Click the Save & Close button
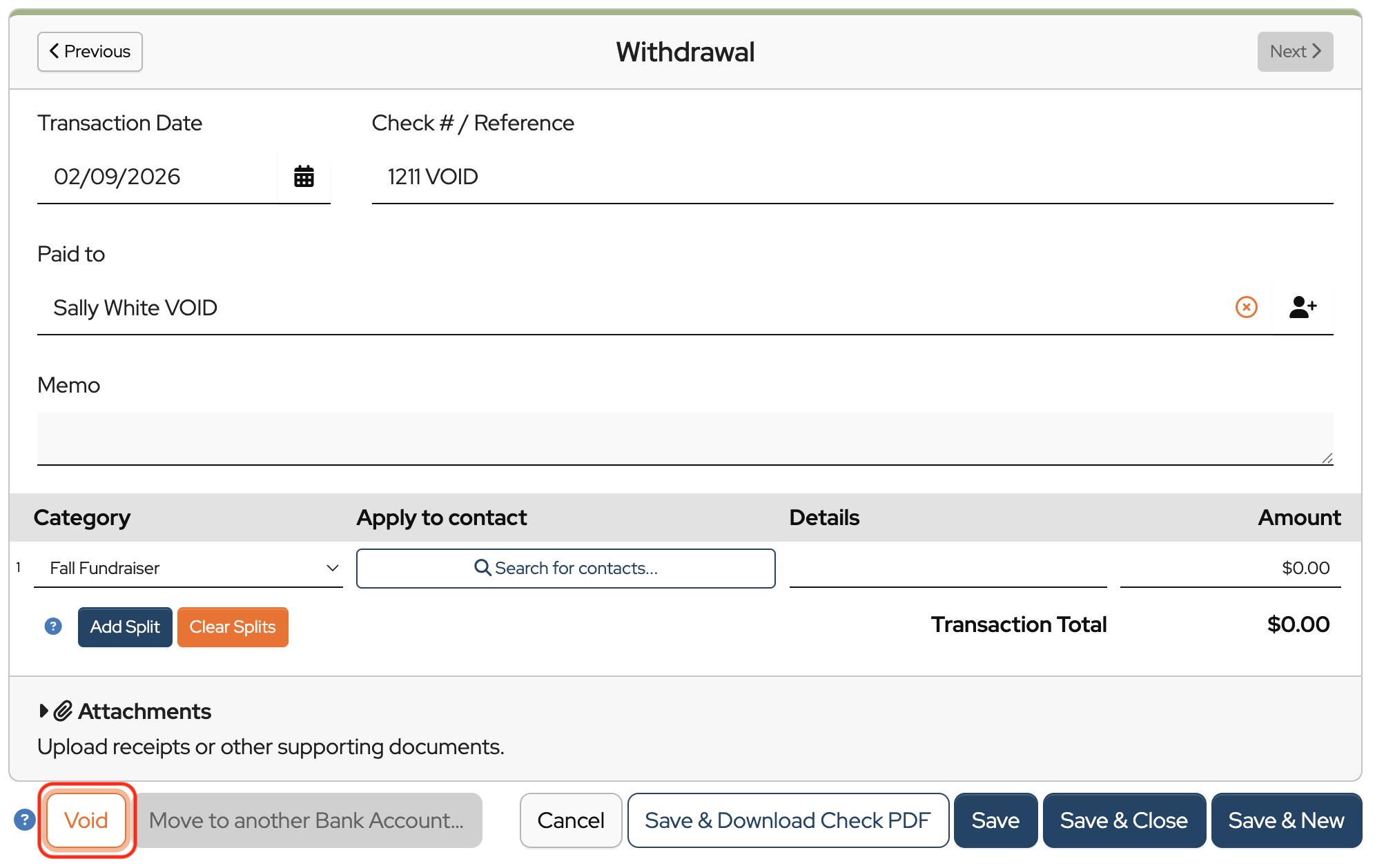1375x868 pixels. point(1123,820)
